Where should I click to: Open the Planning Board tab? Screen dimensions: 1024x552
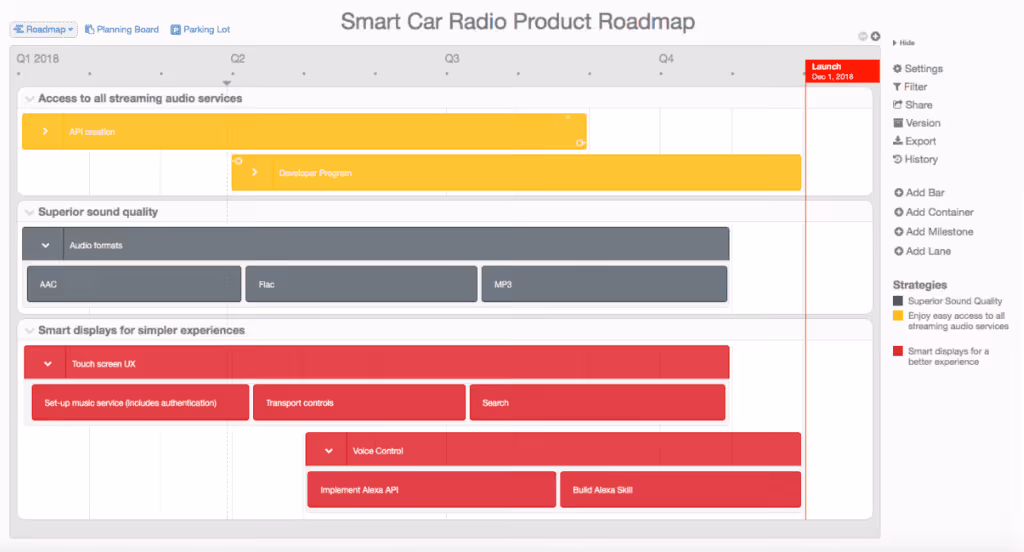122,29
